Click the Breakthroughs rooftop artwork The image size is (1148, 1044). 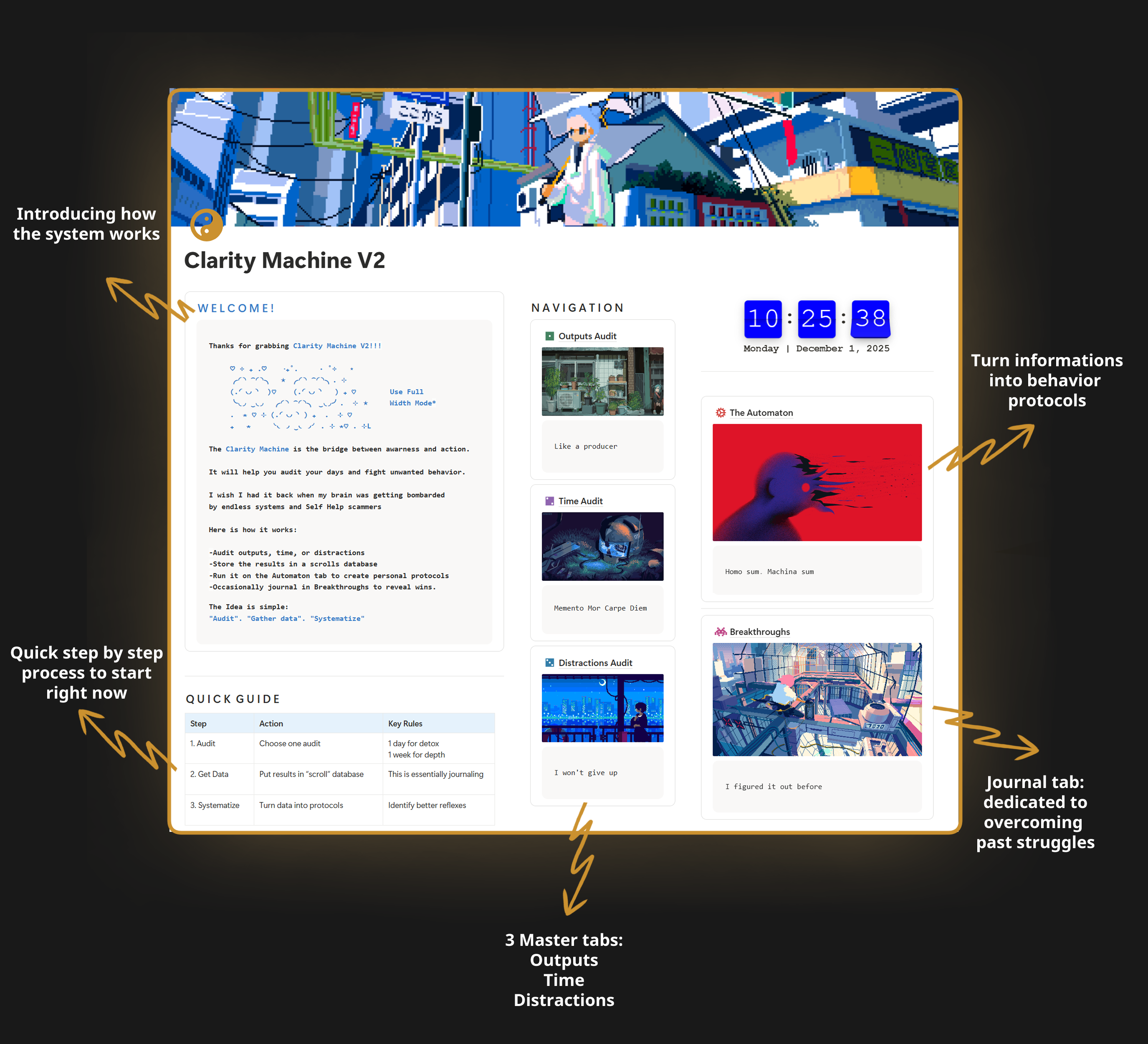[817, 699]
